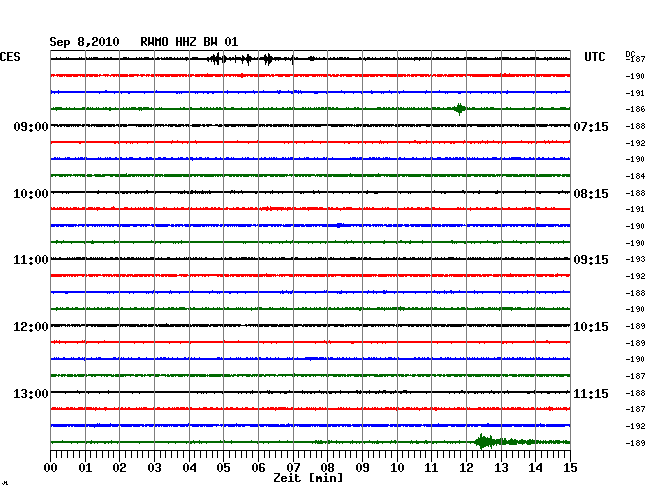Click the '06' minute axis label
This screenshot has width=650, height=494.
pyautogui.click(x=258, y=467)
